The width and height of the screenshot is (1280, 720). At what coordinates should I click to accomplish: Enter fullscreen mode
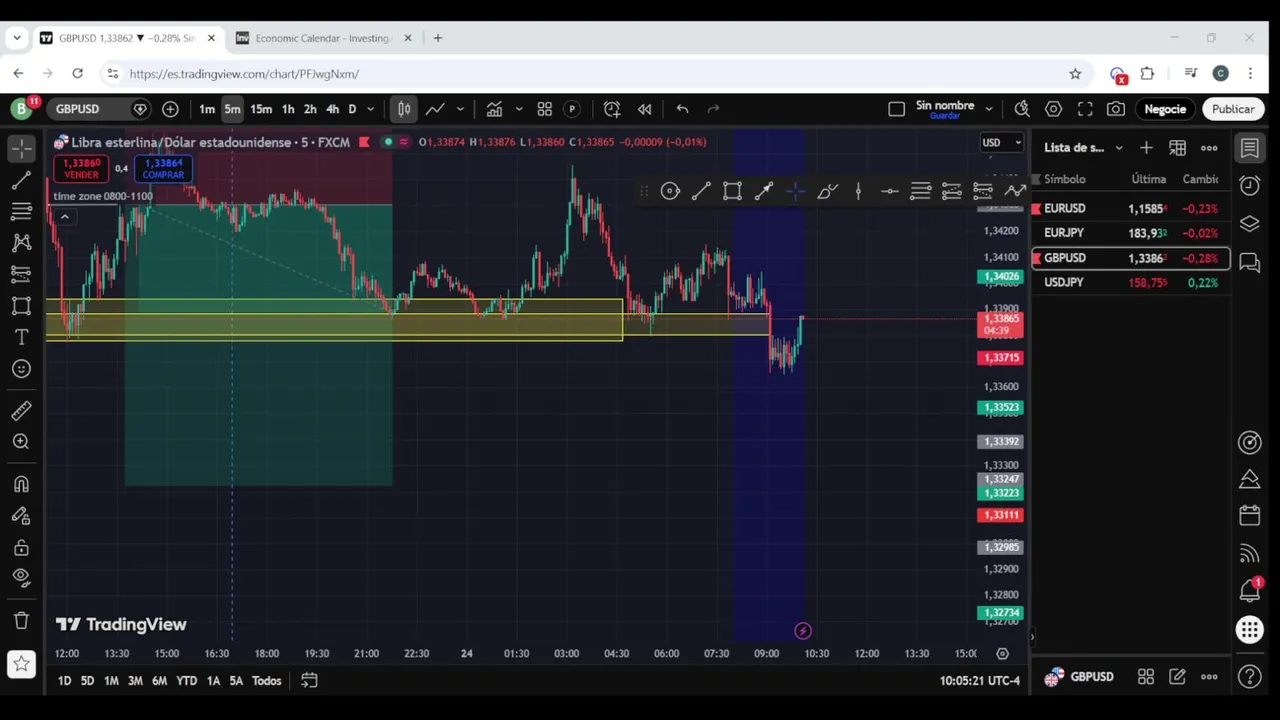pos(1085,109)
